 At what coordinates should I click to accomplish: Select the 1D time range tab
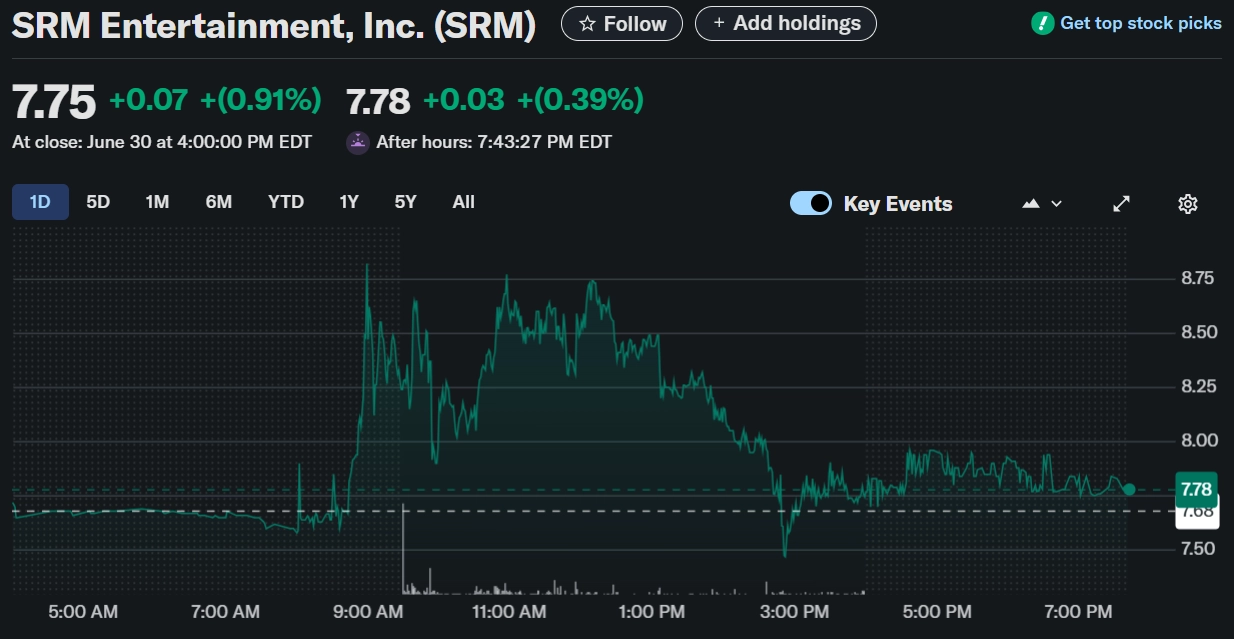40,202
